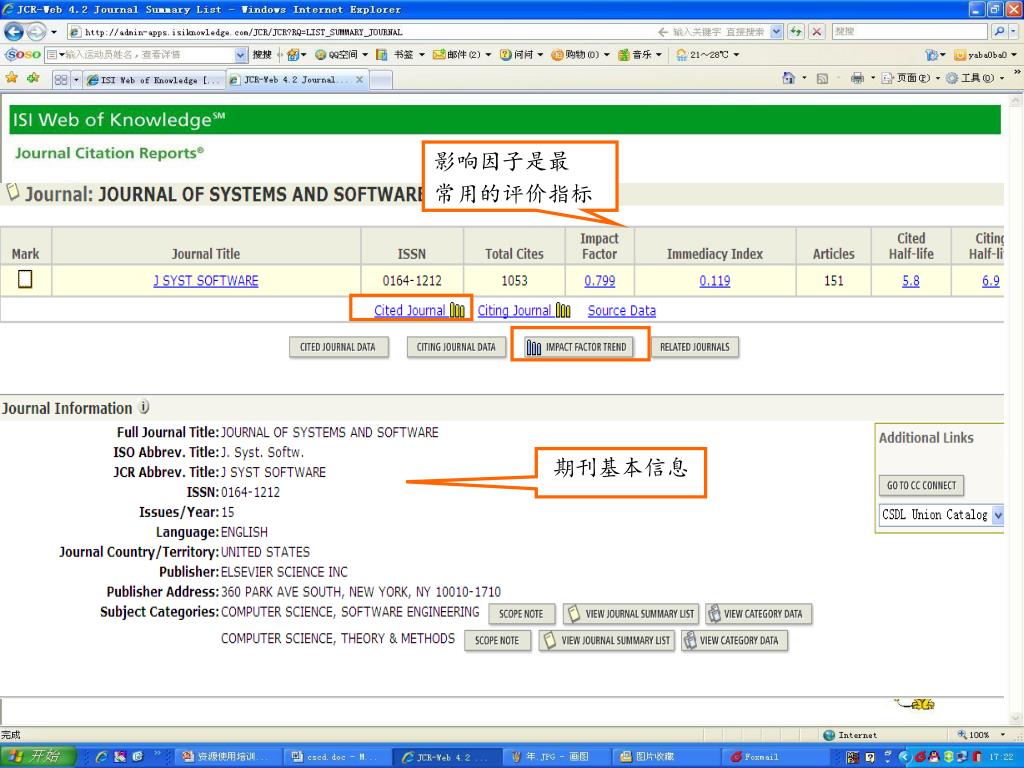Expand the Quick Tabs dropdown arrow
The width and height of the screenshot is (1024, 768).
[76, 80]
